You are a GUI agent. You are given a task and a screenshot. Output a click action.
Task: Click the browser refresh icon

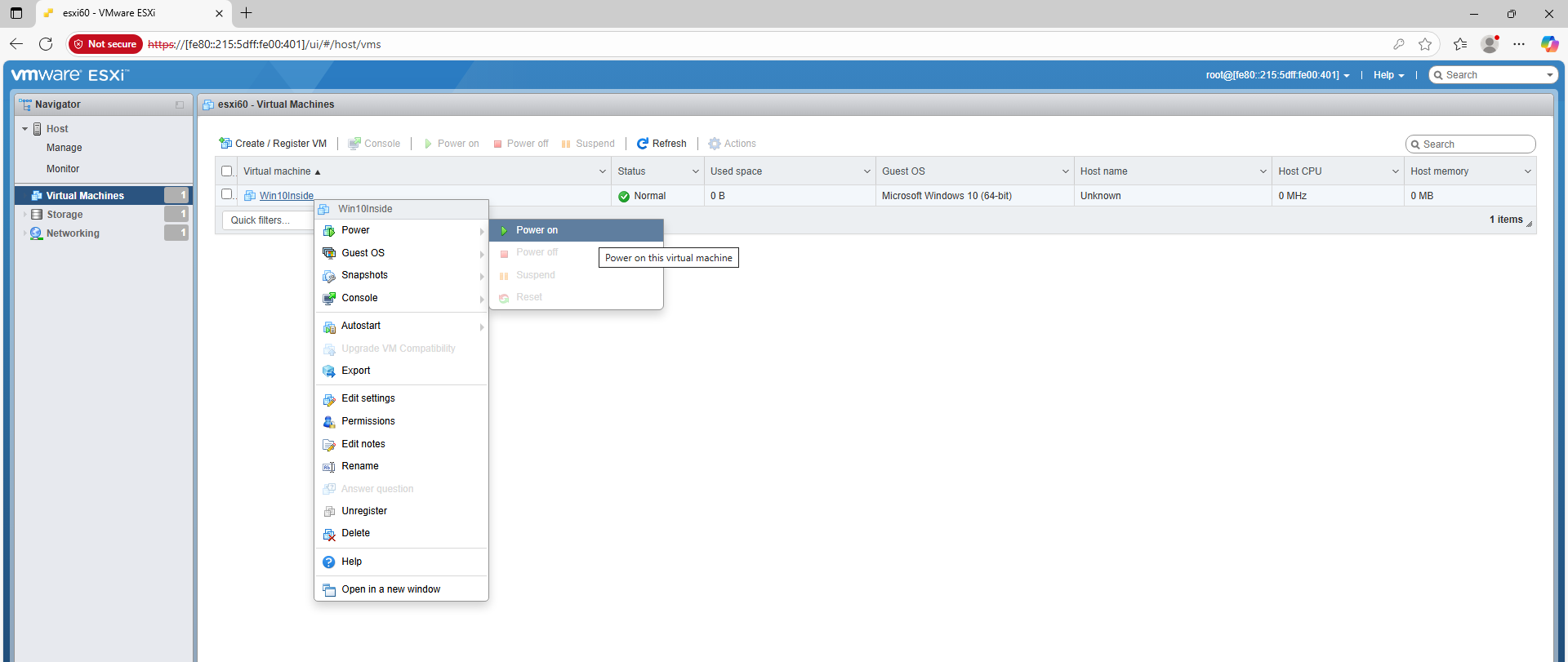pos(46,44)
